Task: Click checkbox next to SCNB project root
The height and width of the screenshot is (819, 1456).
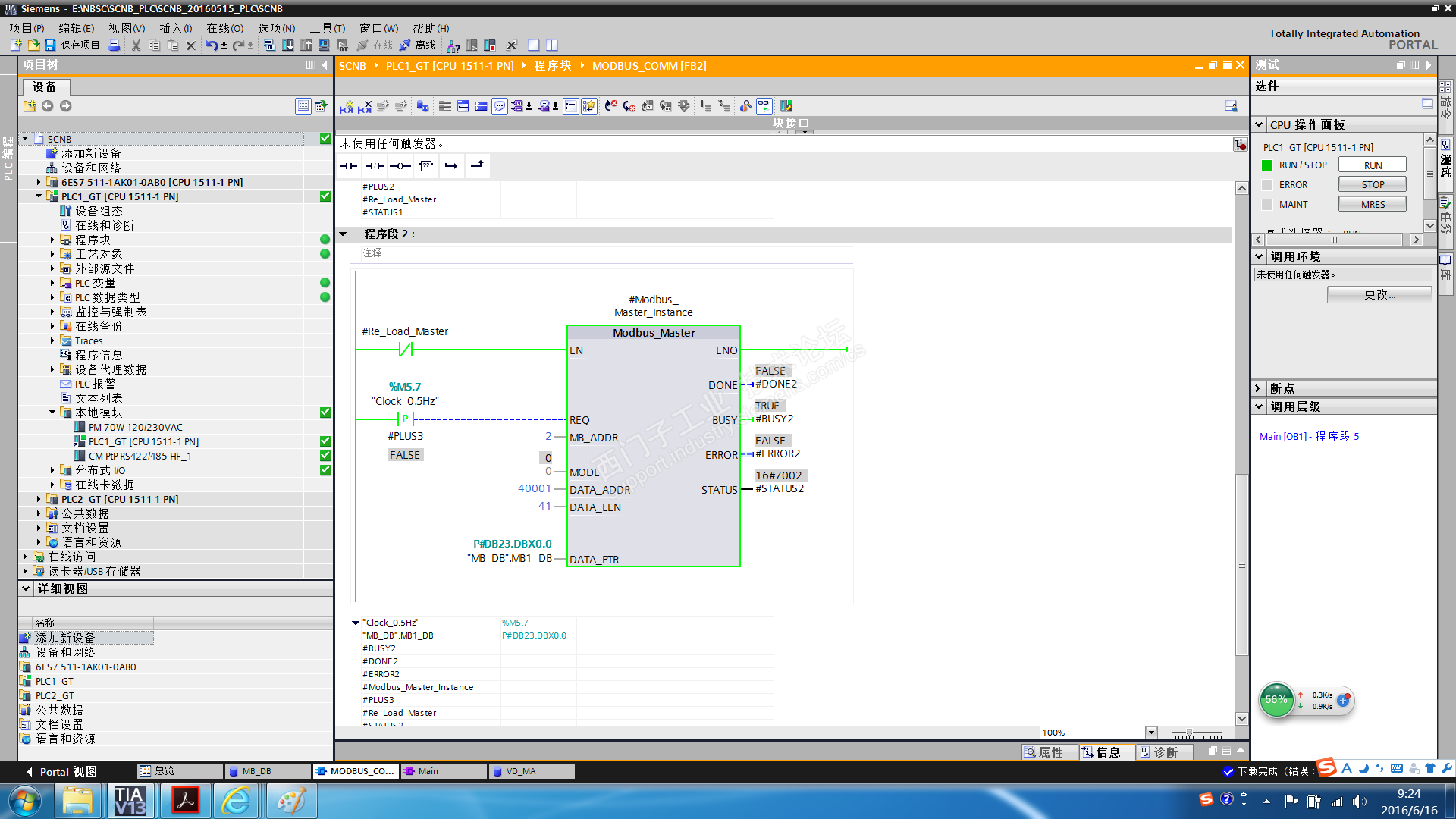Action: pyautogui.click(x=325, y=139)
